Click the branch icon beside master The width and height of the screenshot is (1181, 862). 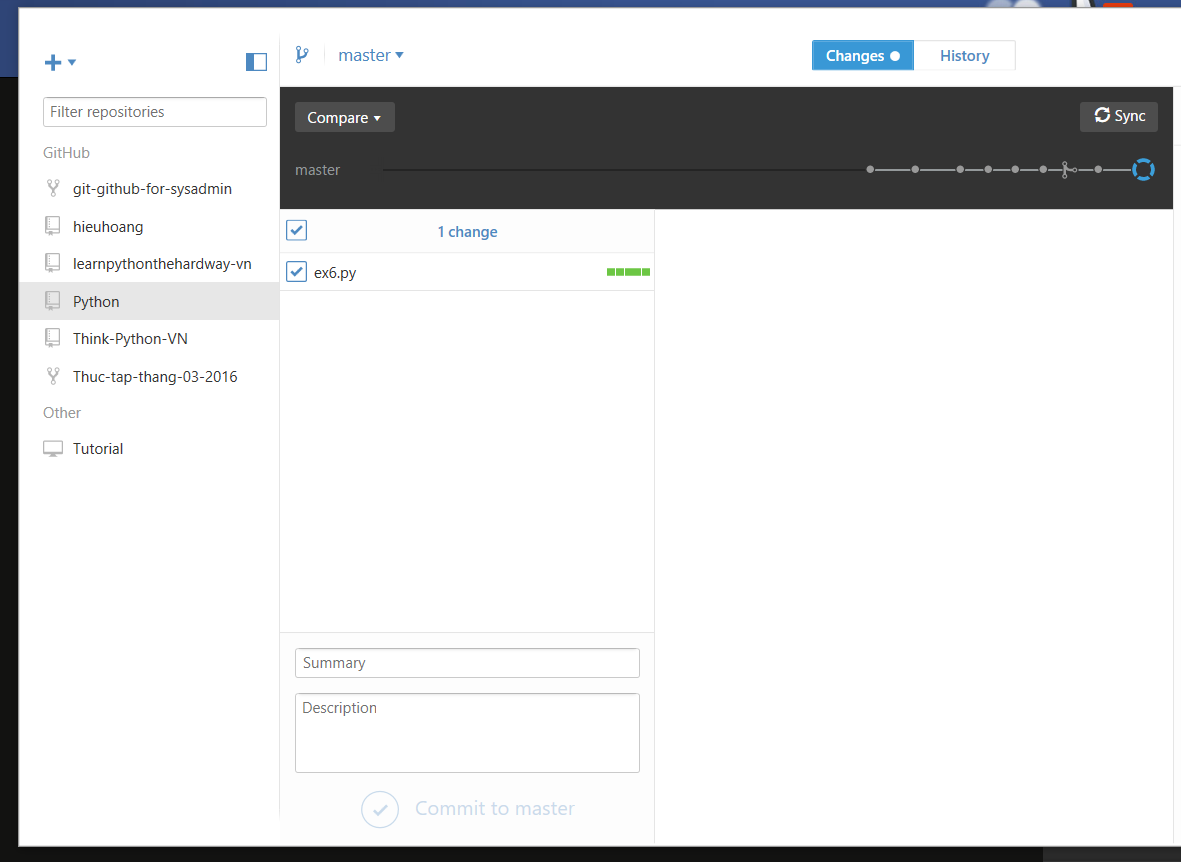click(303, 54)
